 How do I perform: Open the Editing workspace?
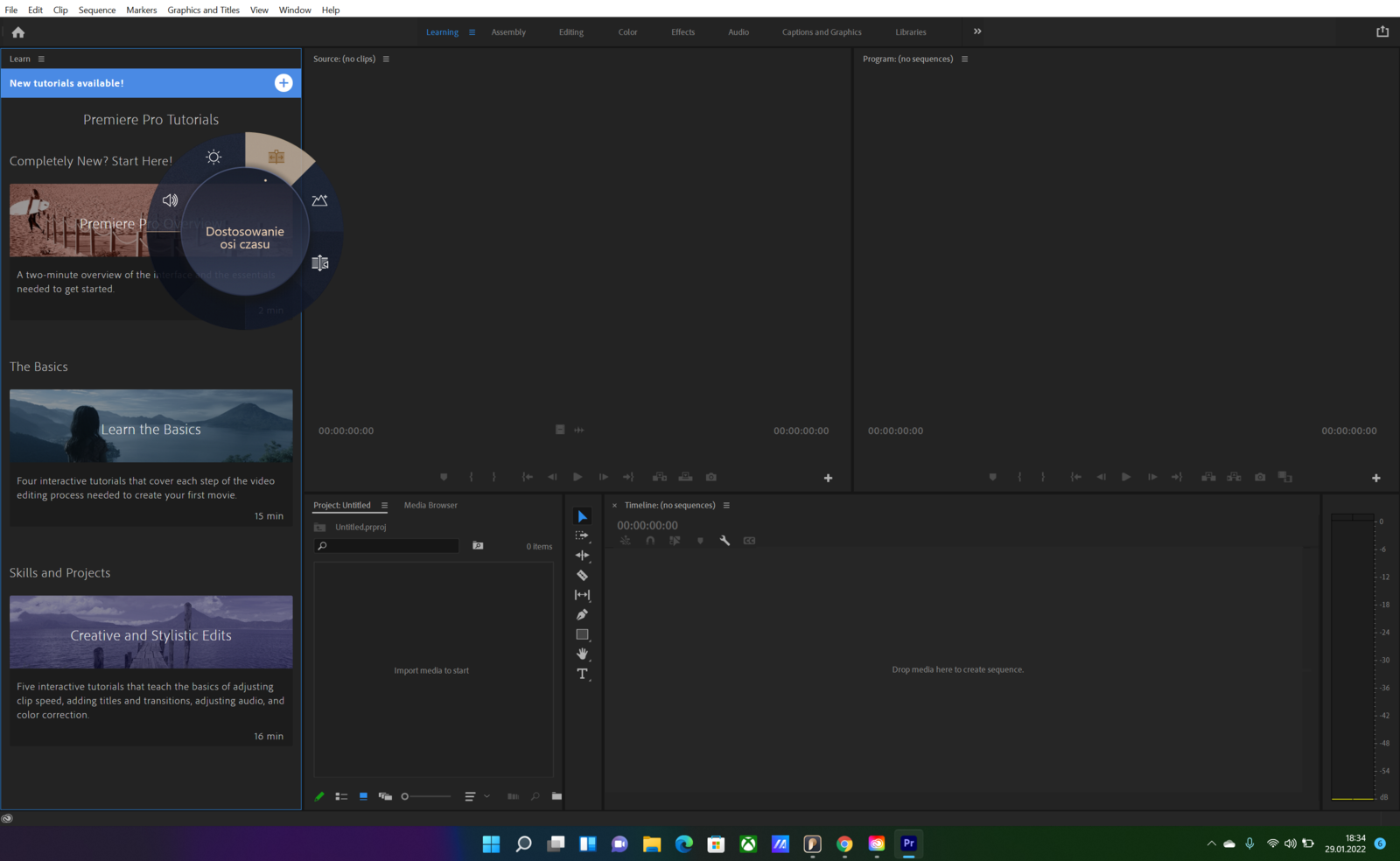click(570, 32)
